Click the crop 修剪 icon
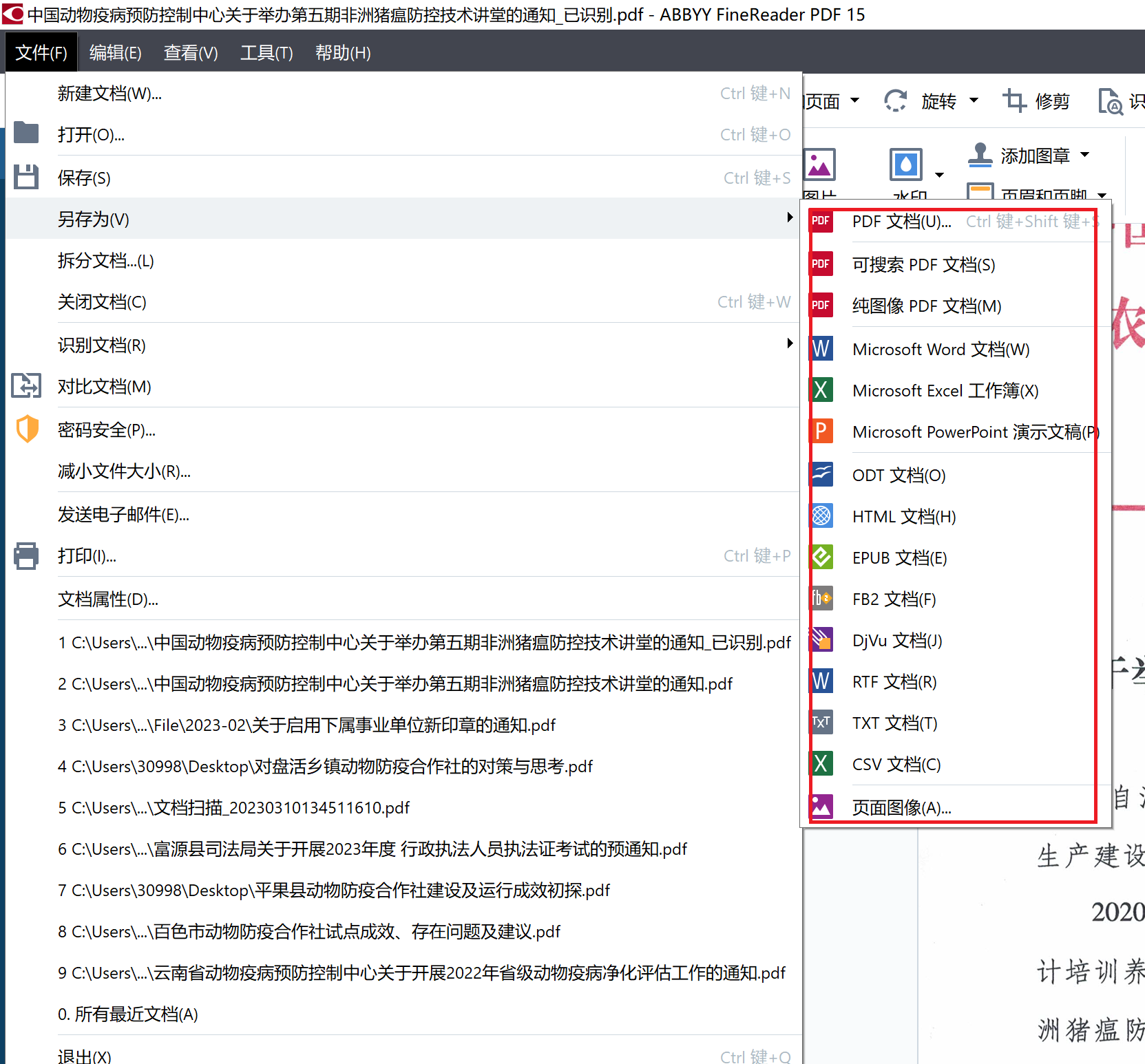The width and height of the screenshot is (1145, 1064). [x=1014, y=100]
